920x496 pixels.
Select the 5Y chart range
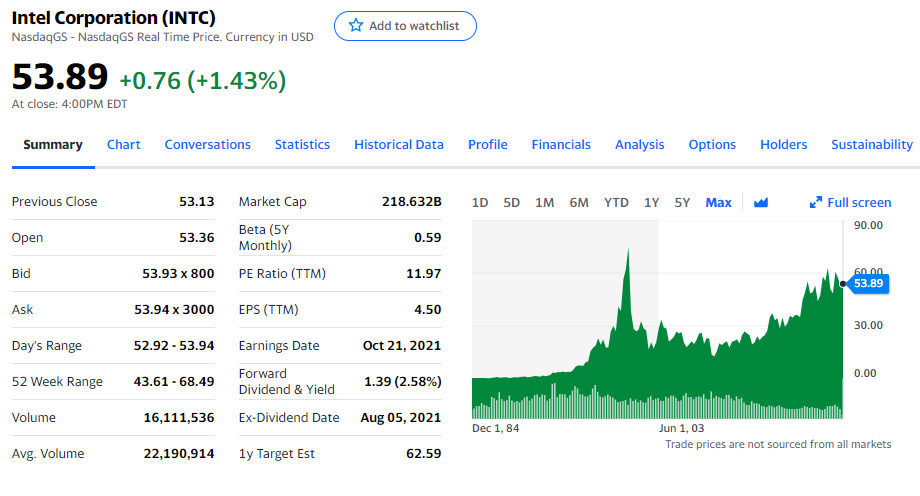pyautogui.click(x=682, y=203)
